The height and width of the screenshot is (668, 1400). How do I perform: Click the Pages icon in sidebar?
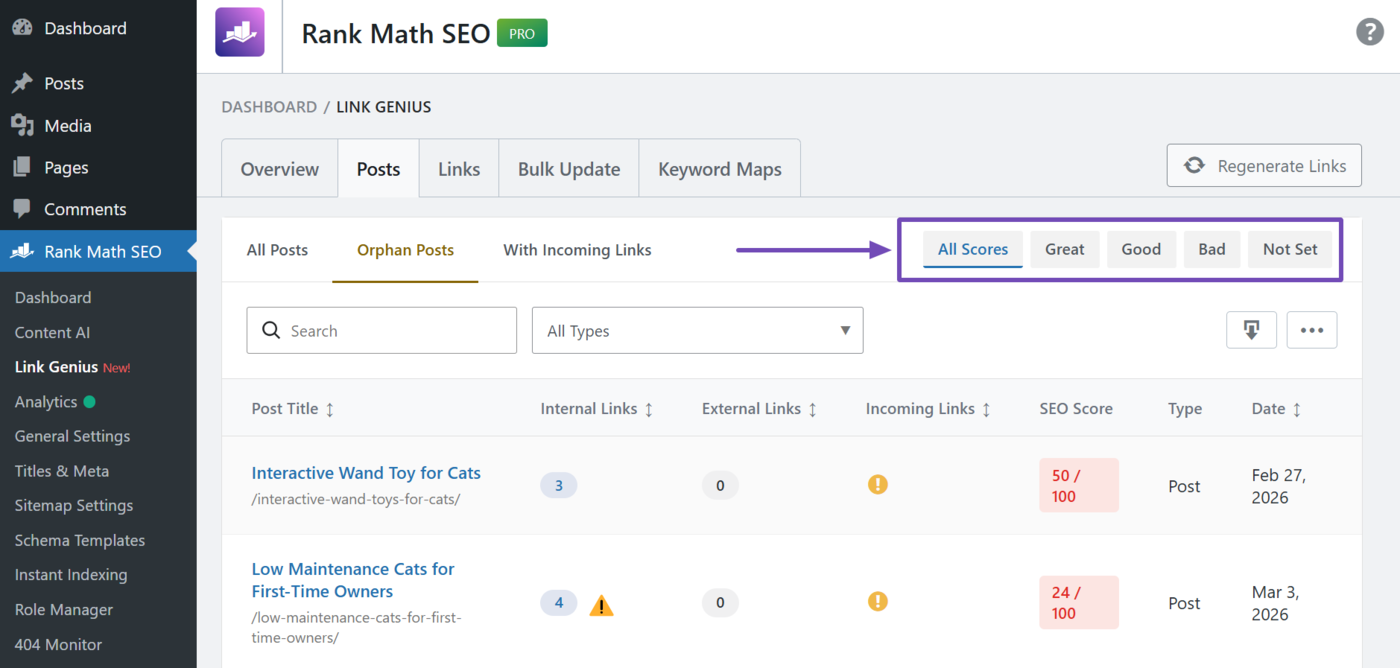click(x=22, y=167)
